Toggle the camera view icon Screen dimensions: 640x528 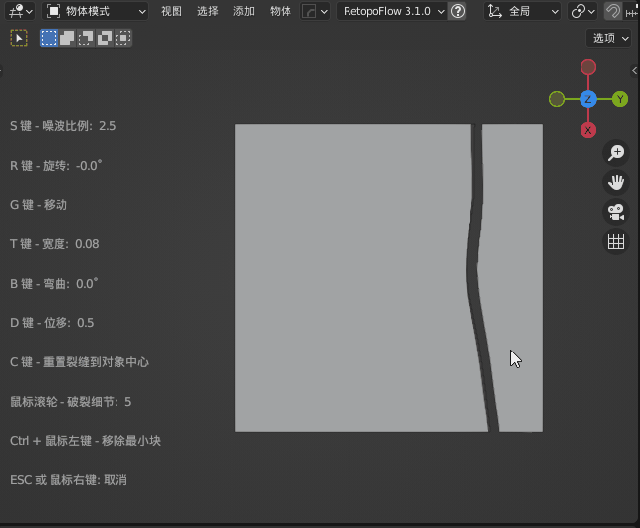pos(616,212)
